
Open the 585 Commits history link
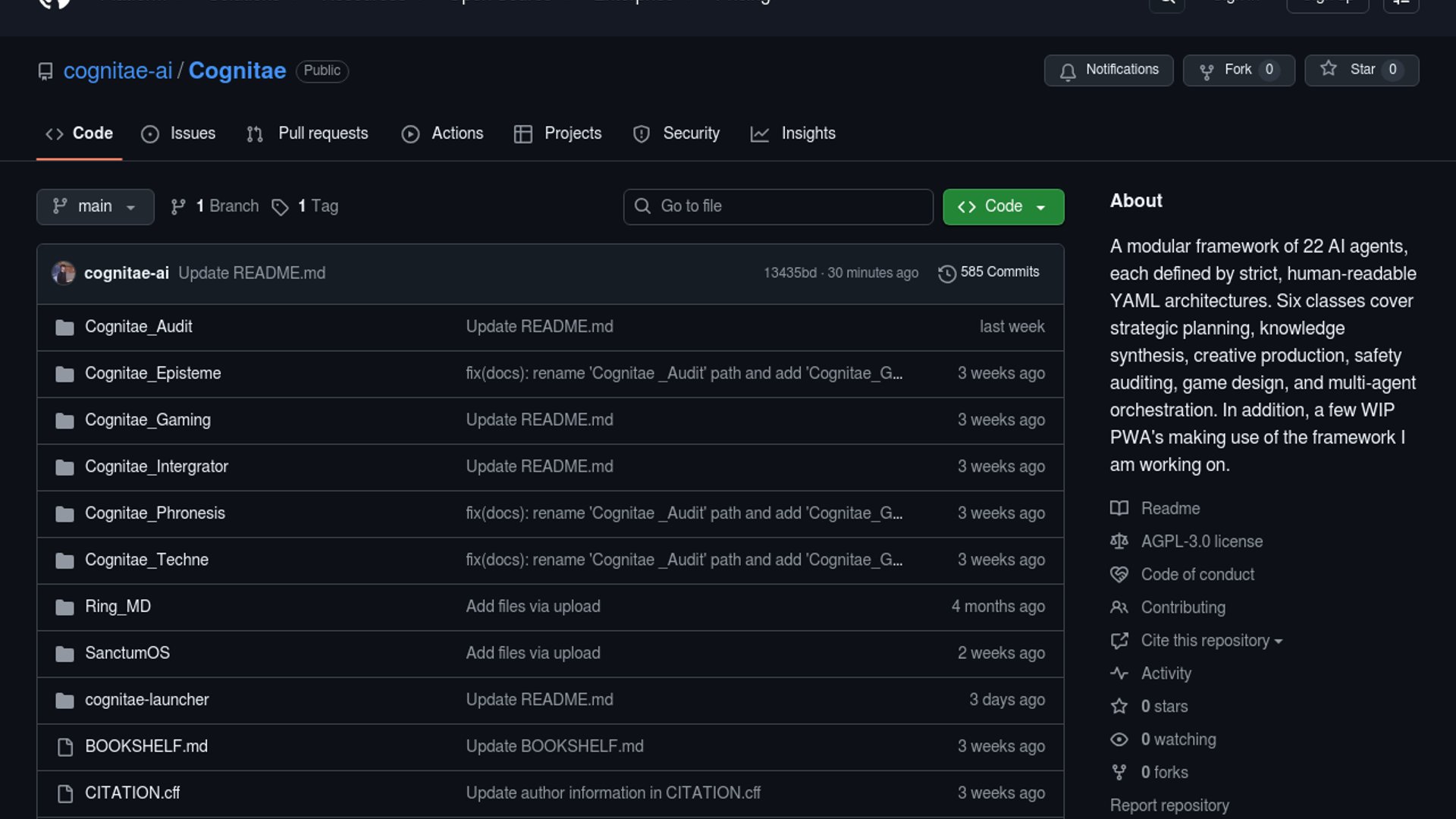point(999,272)
